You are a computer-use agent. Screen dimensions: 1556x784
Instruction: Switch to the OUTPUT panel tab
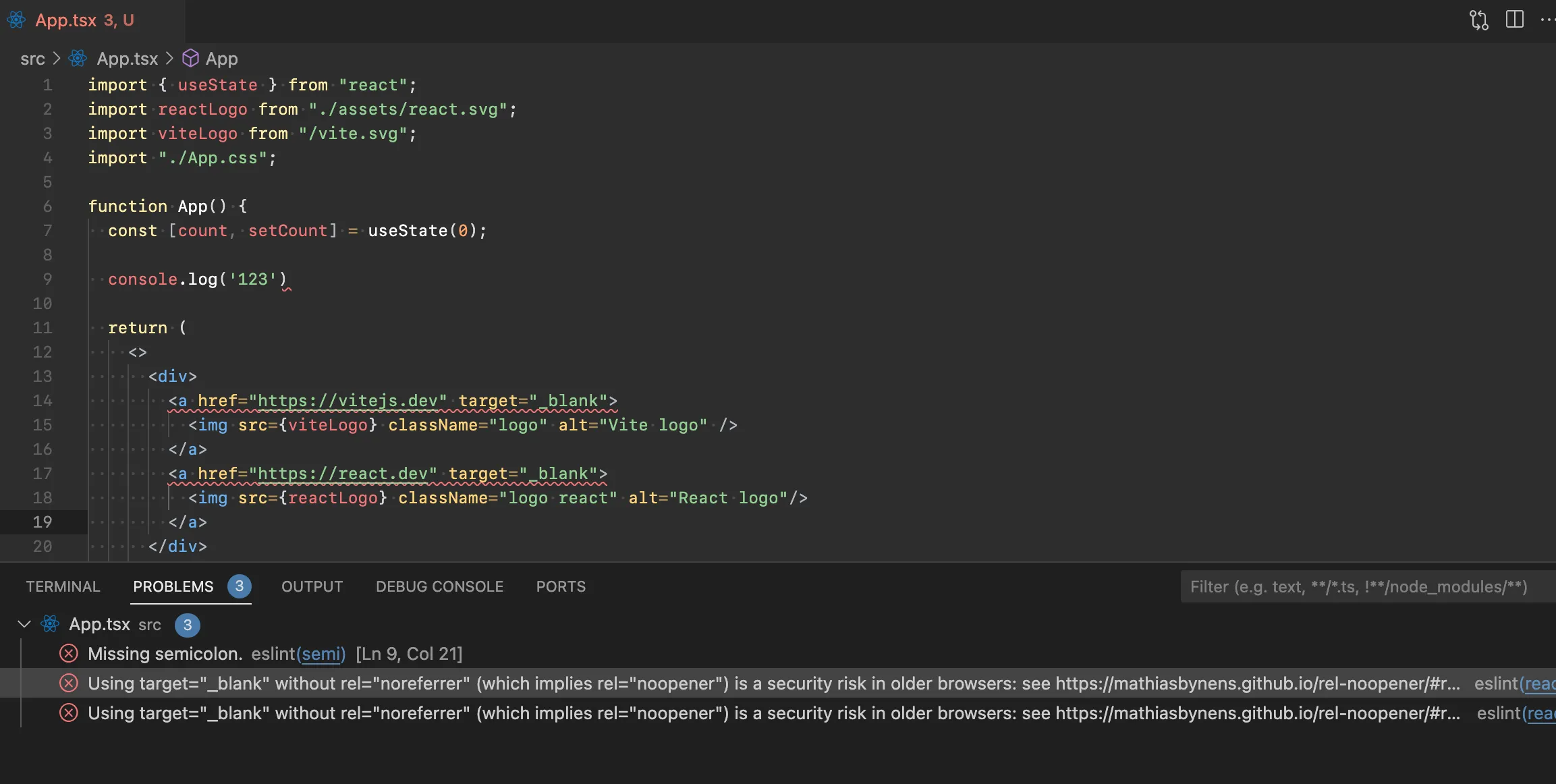[x=312, y=586]
